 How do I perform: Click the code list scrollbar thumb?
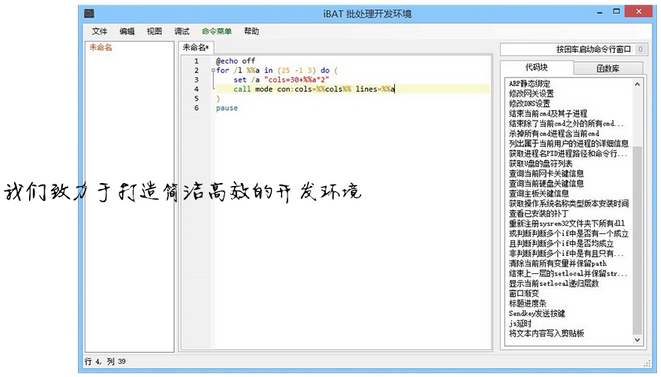pyautogui.click(x=637, y=239)
